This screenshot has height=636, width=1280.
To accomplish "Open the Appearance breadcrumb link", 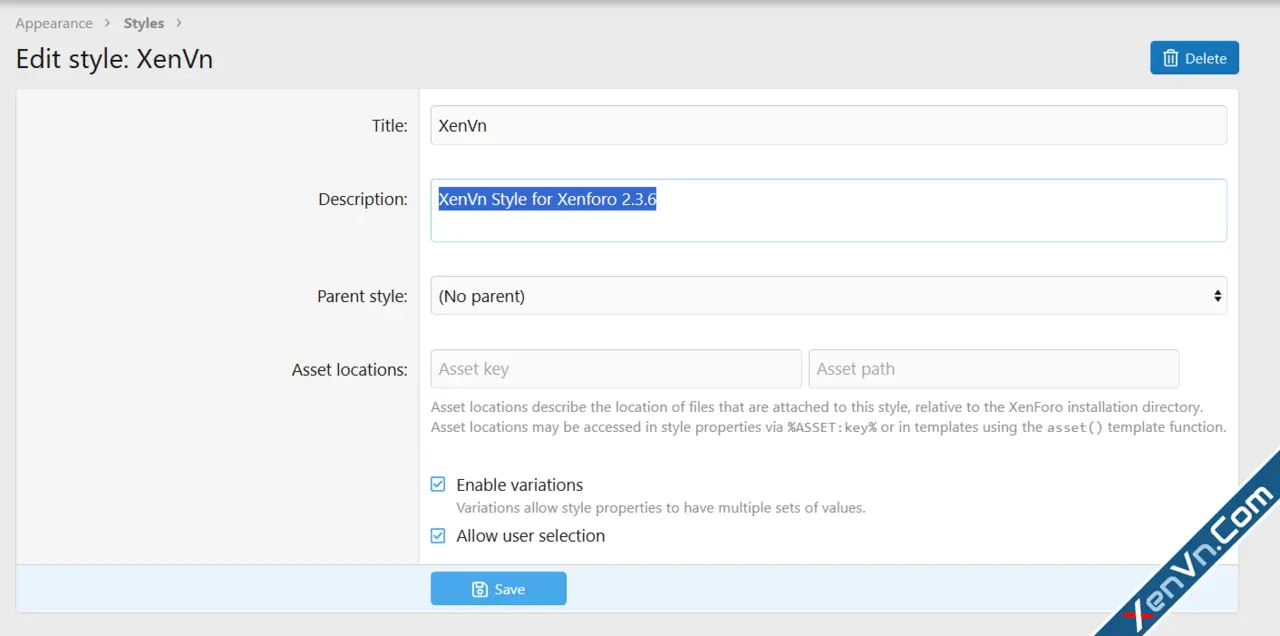I will click(x=54, y=23).
